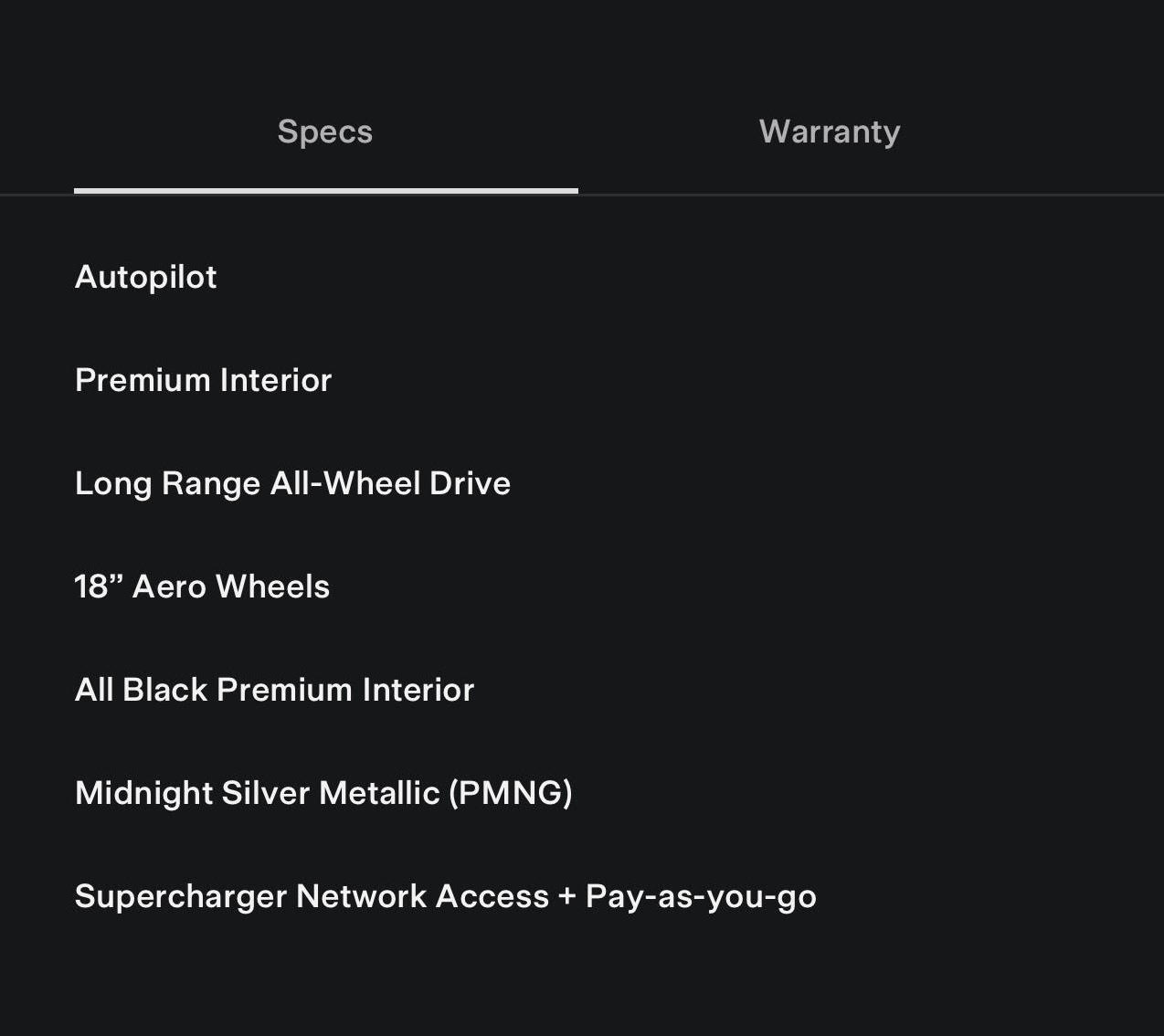Click the 18” wheel size text

tap(99, 587)
